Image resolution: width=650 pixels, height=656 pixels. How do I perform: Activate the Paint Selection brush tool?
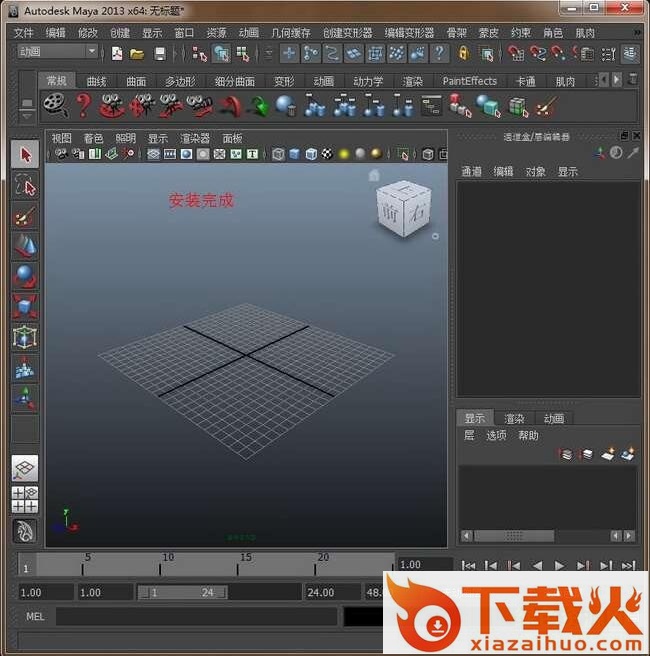[25, 217]
